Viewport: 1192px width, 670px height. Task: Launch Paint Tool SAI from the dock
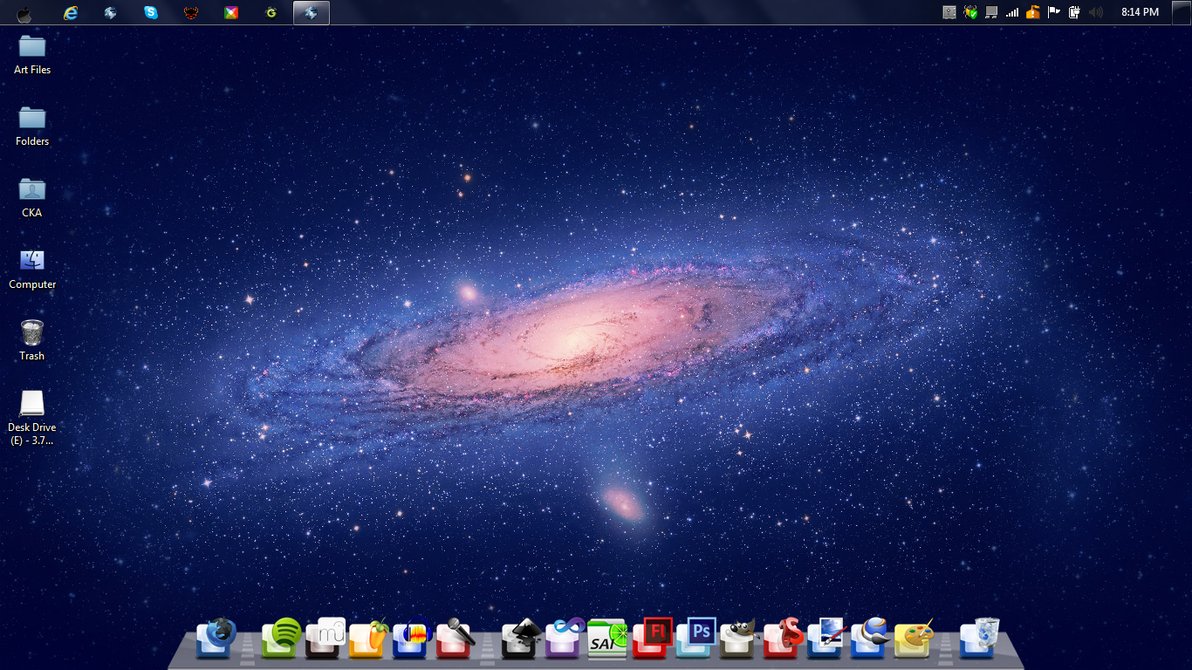607,637
